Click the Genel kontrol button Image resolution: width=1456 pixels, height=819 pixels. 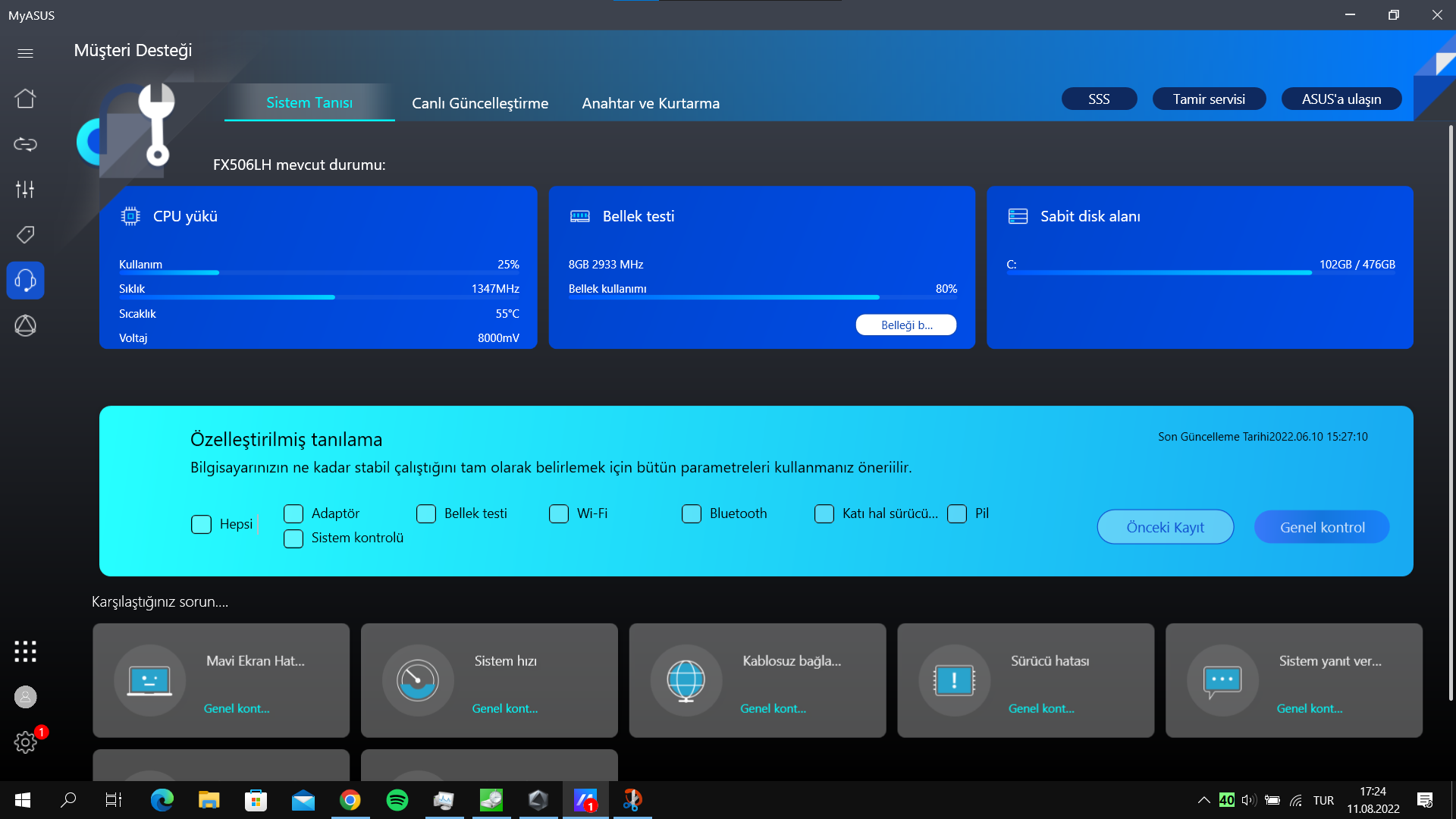1321,528
